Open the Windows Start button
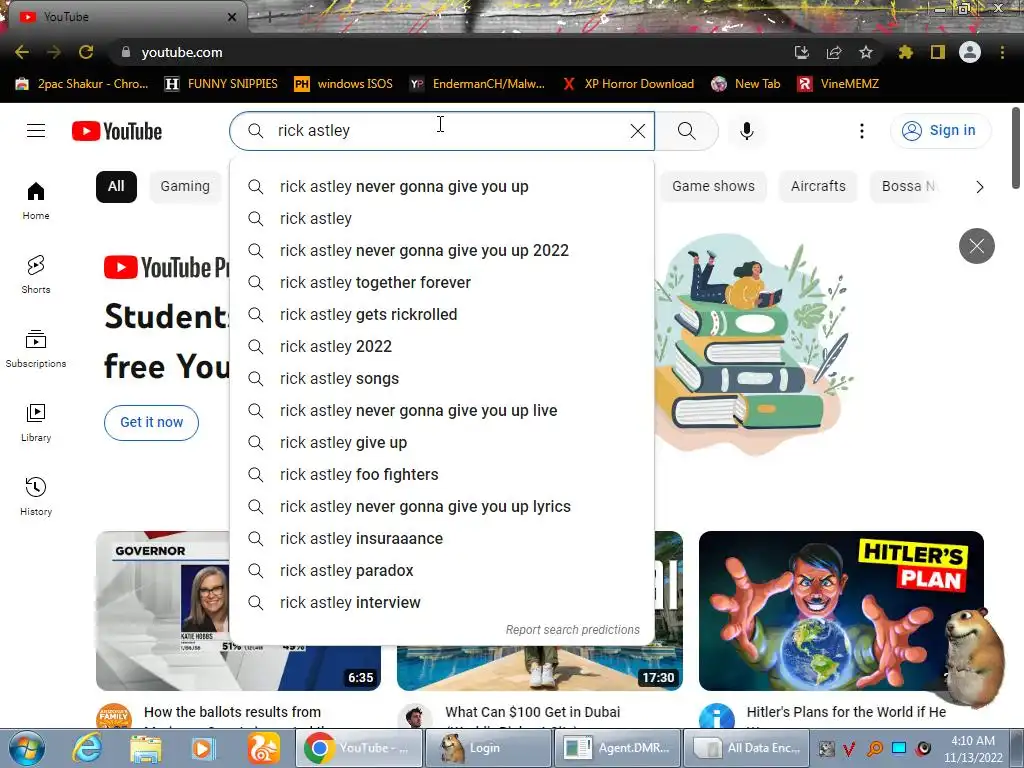This screenshot has height=768, width=1024. (27, 748)
